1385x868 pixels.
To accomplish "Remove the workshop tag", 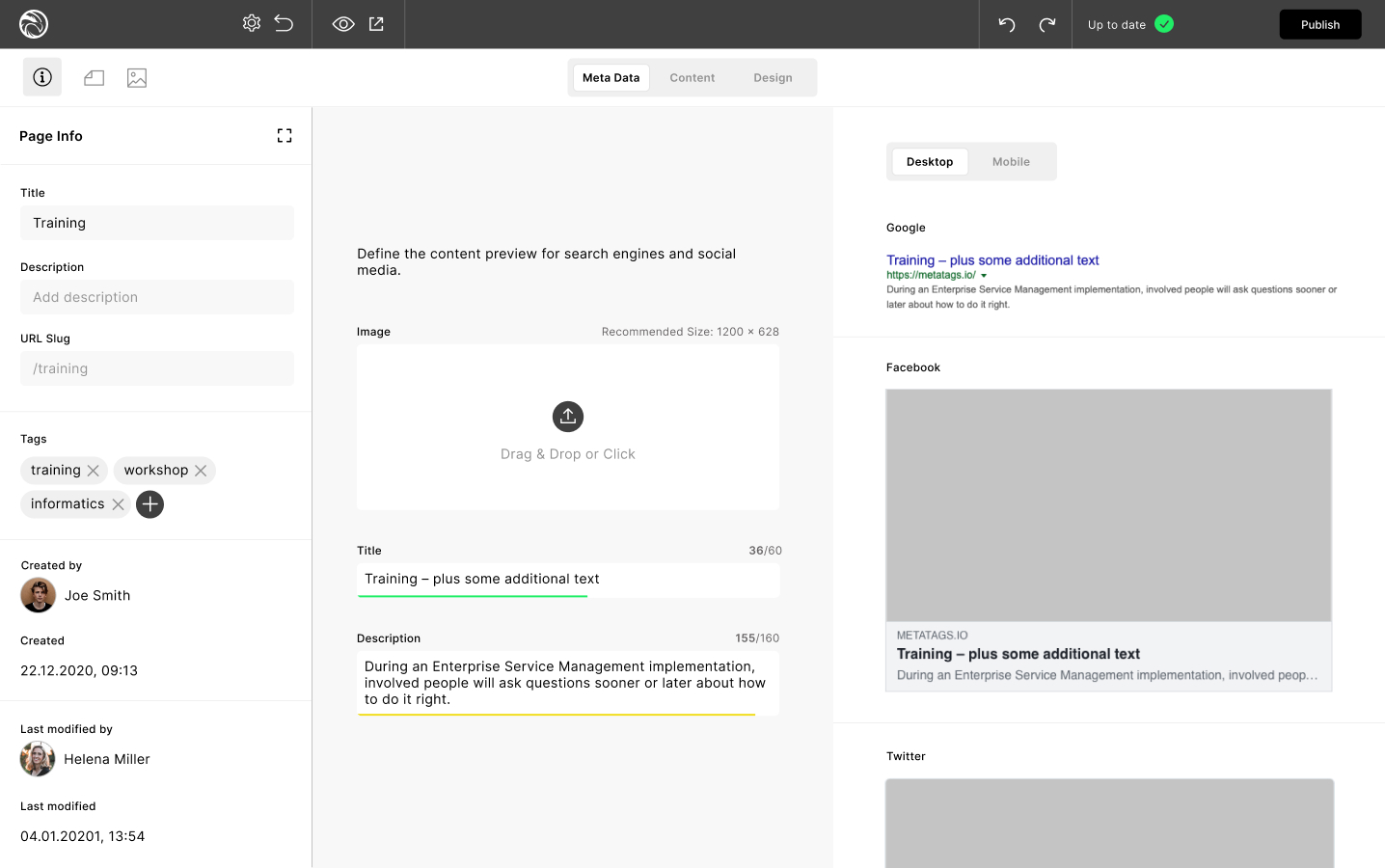I will tap(201, 471).
